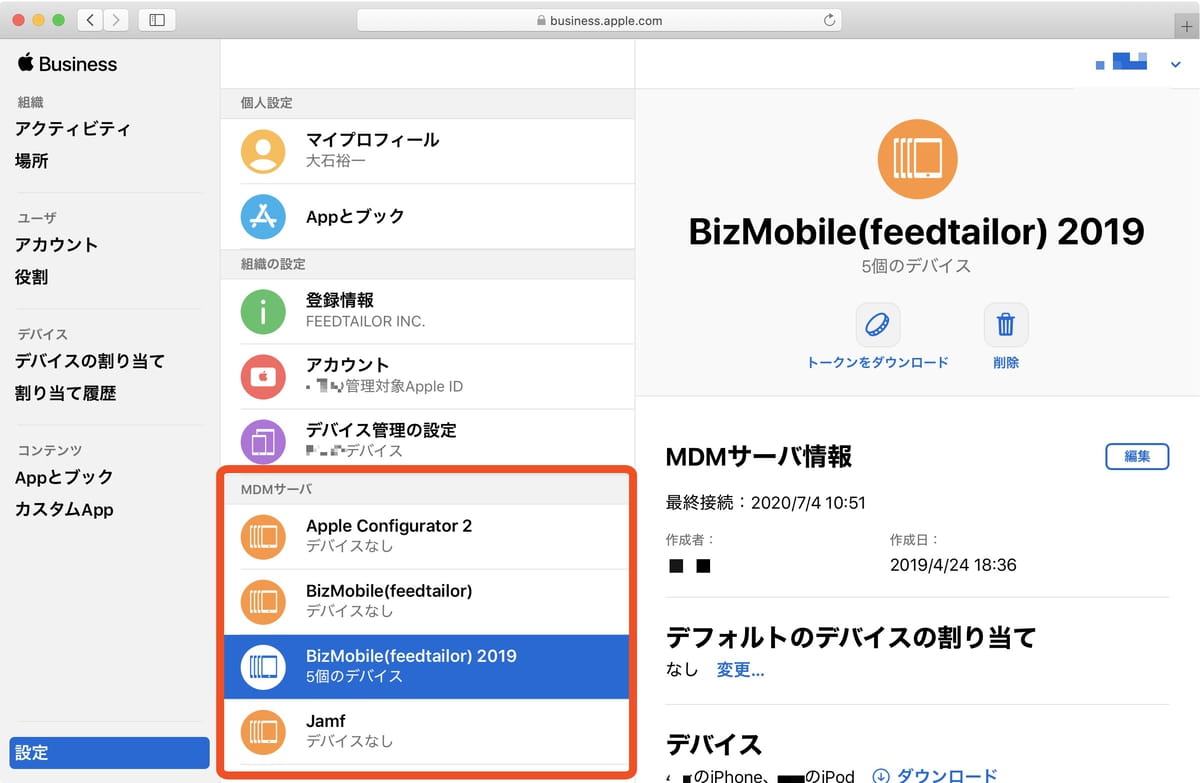
Task: Click the Safari forward navigation arrow
Action: [x=116, y=20]
